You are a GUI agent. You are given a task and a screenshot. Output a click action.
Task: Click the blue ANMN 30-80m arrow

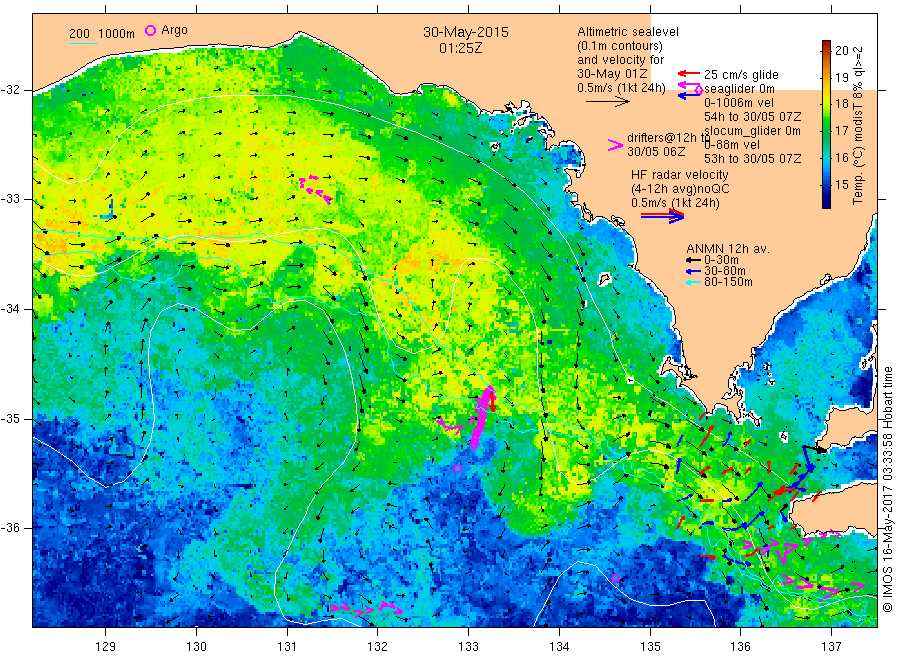[695, 271]
